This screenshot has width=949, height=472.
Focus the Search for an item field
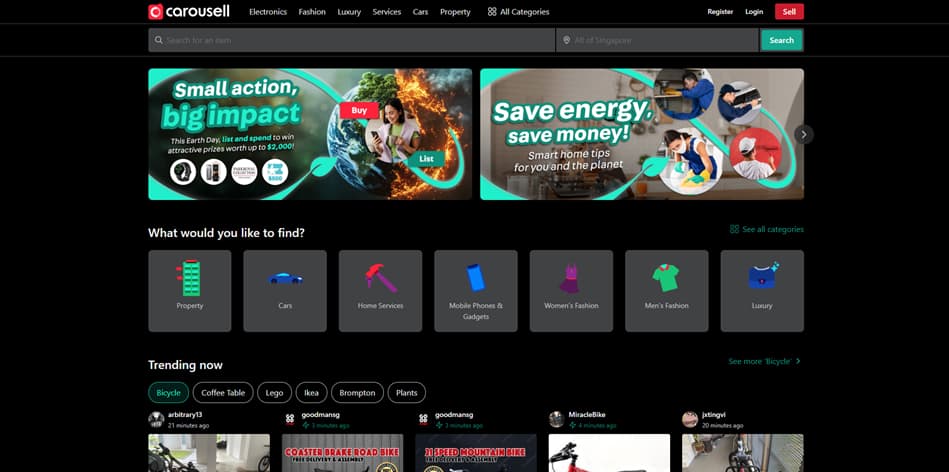click(352, 40)
